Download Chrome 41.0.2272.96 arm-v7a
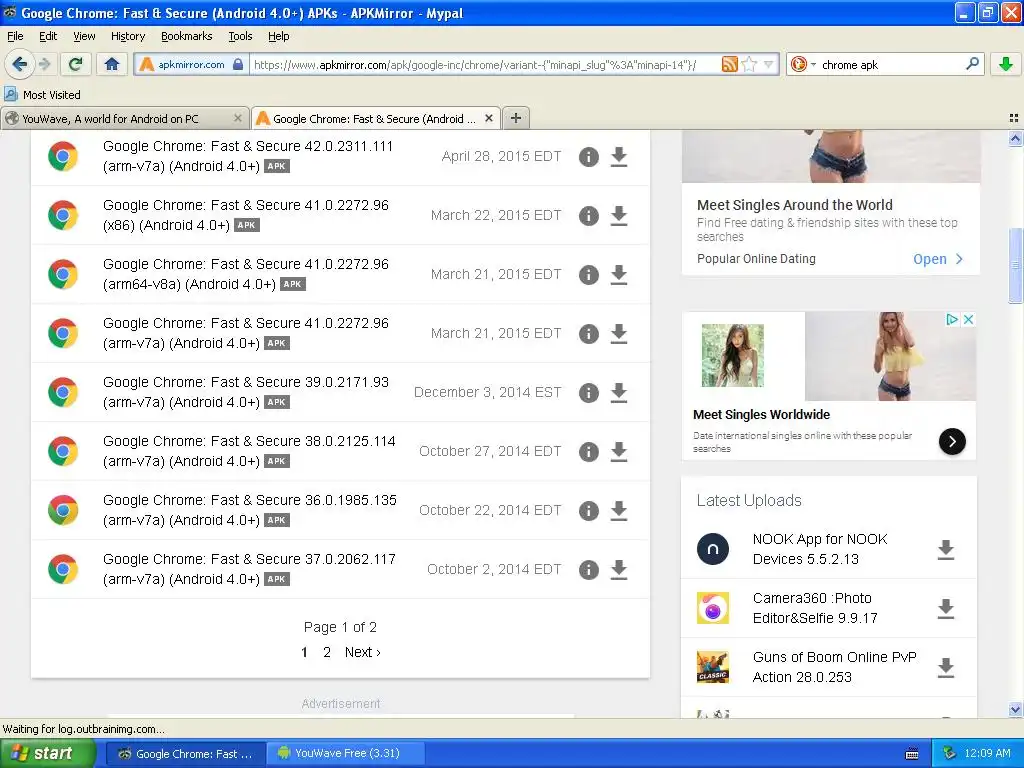1024x768 pixels. [x=618, y=334]
